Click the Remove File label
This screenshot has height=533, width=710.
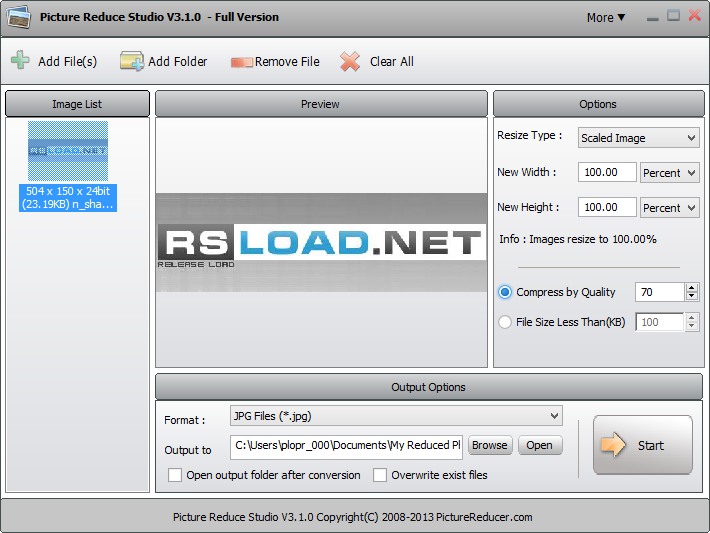pos(287,62)
